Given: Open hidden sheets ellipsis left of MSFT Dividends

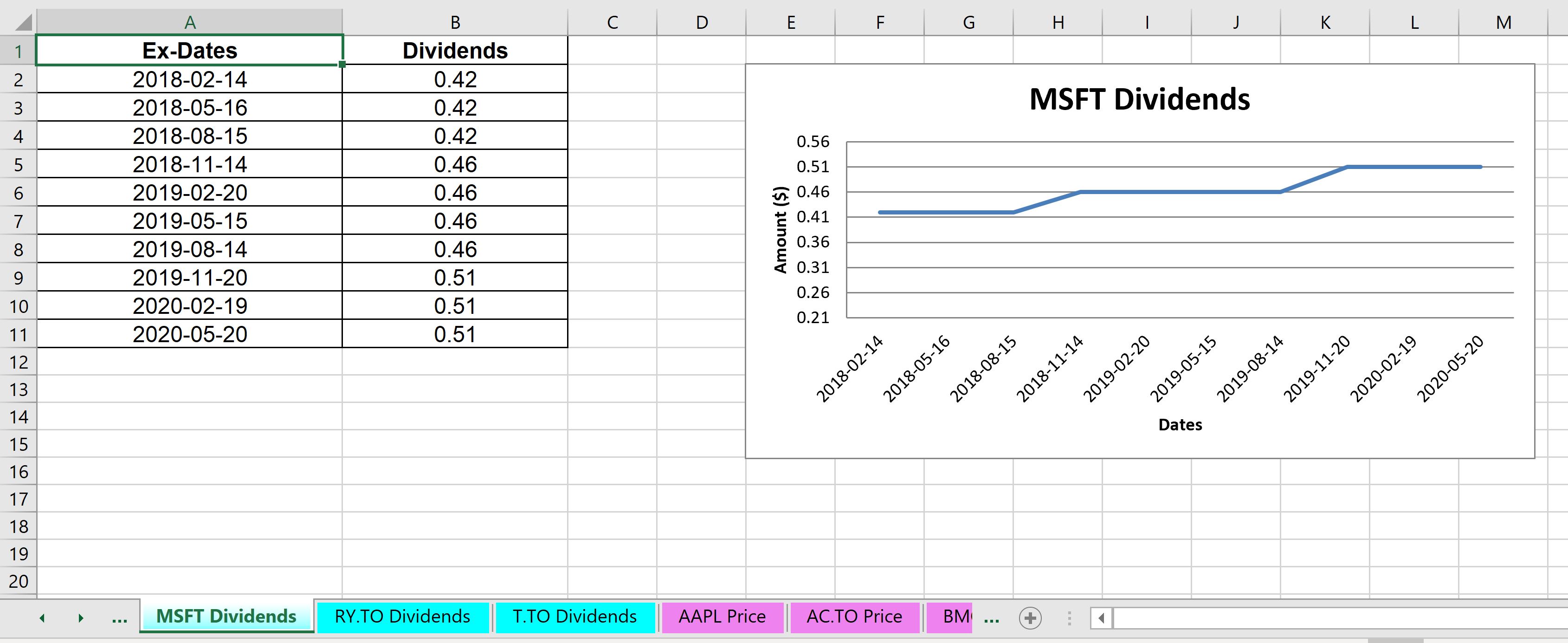Looking at the screenshot, I should (120, 619).
